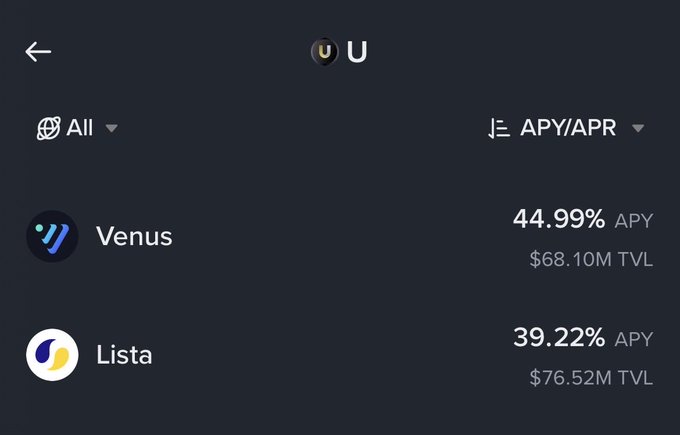Go back using the left arrow

(x=38, y=52)
